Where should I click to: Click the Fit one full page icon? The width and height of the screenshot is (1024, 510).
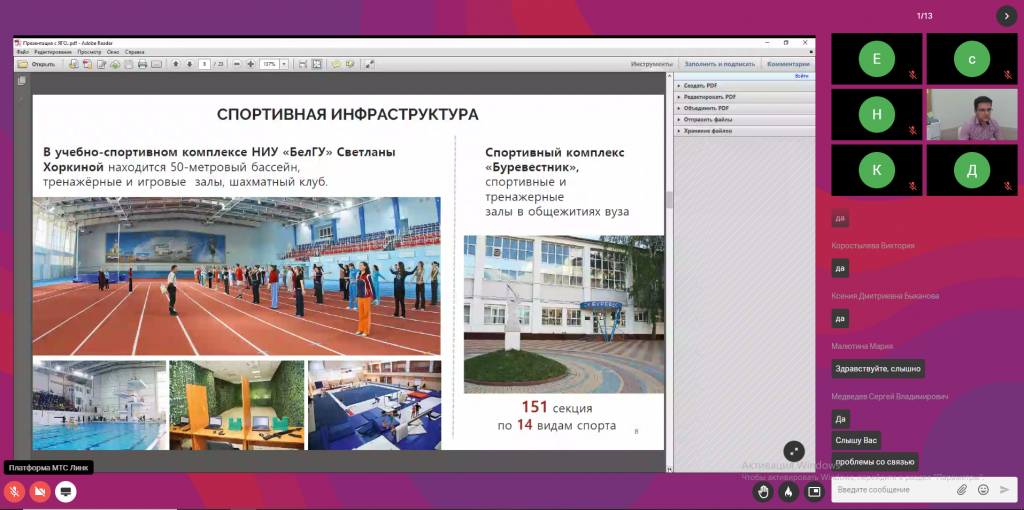coord(317,64)
